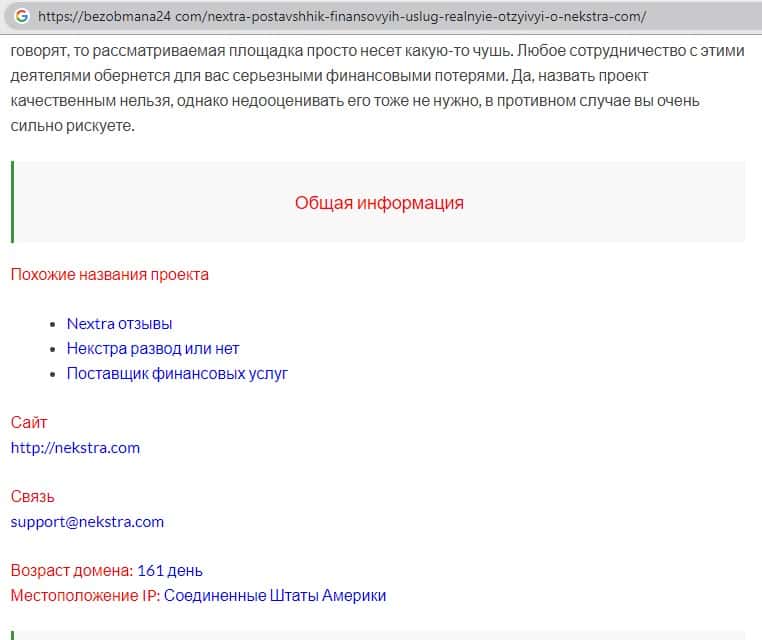Visit the http://nekstra.com link
762x640 pixels.
[75, 448]
